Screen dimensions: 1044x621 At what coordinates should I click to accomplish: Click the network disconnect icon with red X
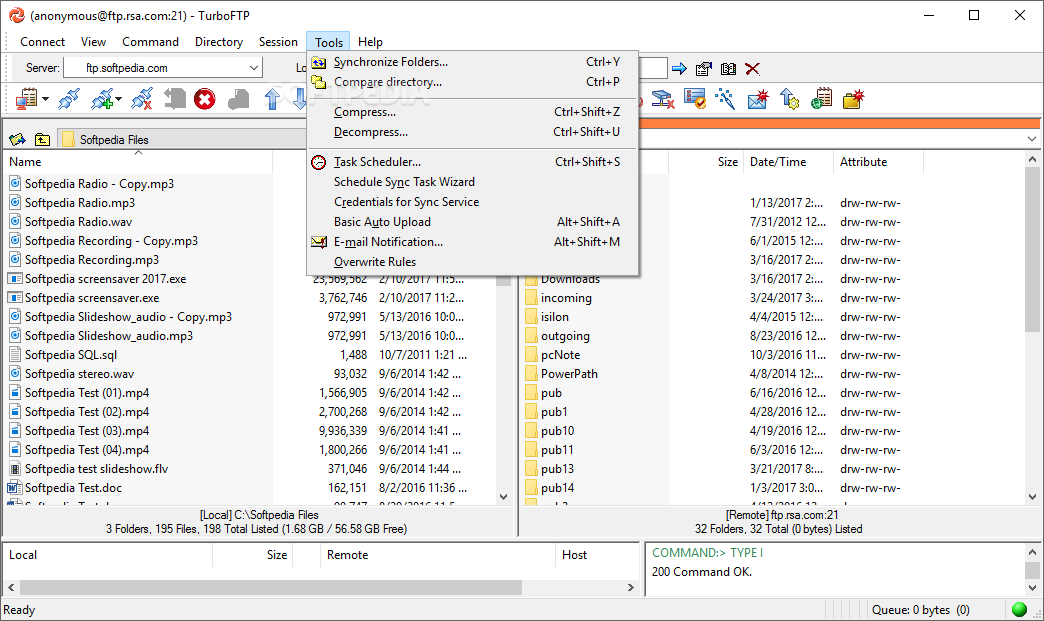(662, 99)
